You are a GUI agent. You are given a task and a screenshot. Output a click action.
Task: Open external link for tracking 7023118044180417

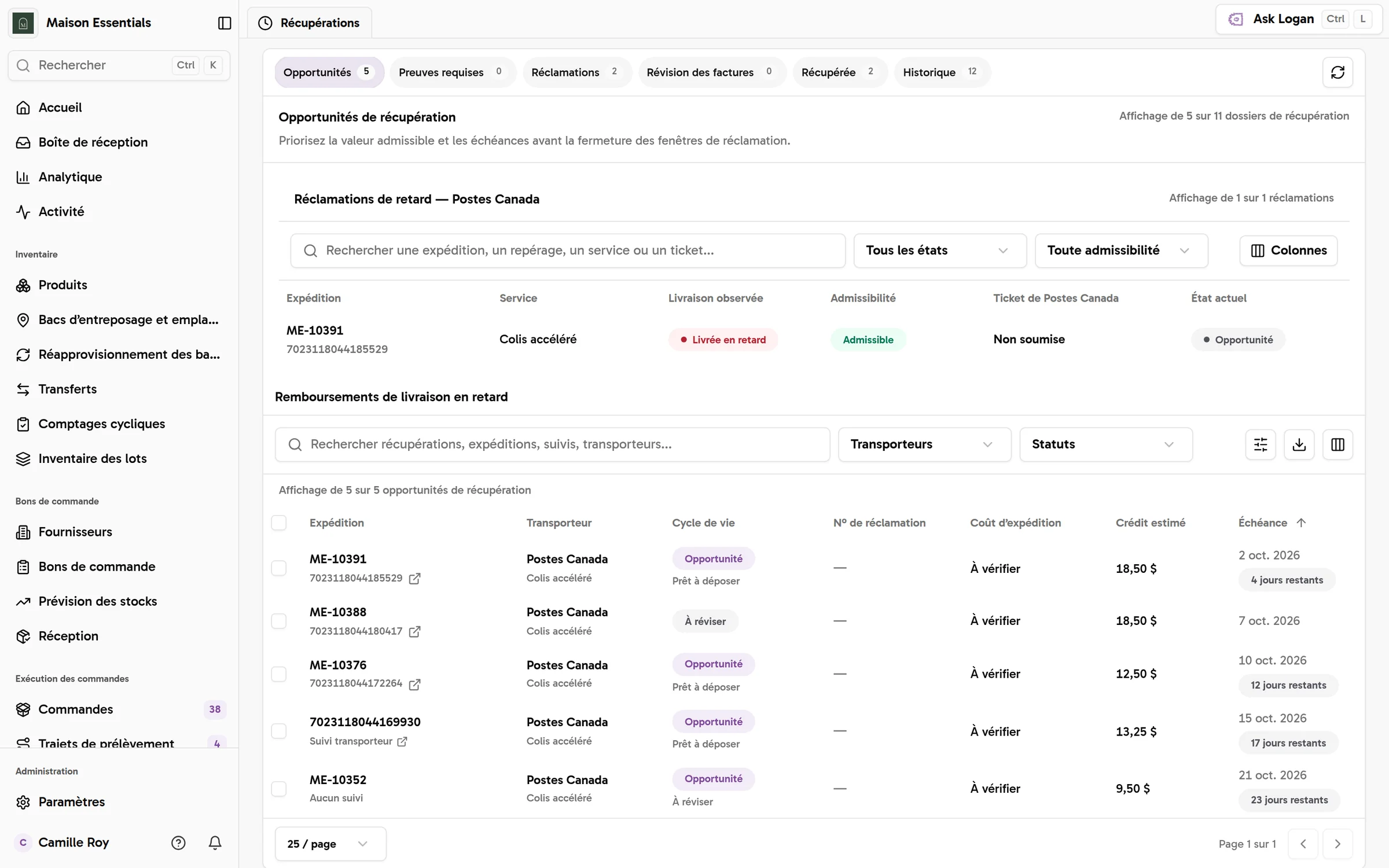[414, 631]
